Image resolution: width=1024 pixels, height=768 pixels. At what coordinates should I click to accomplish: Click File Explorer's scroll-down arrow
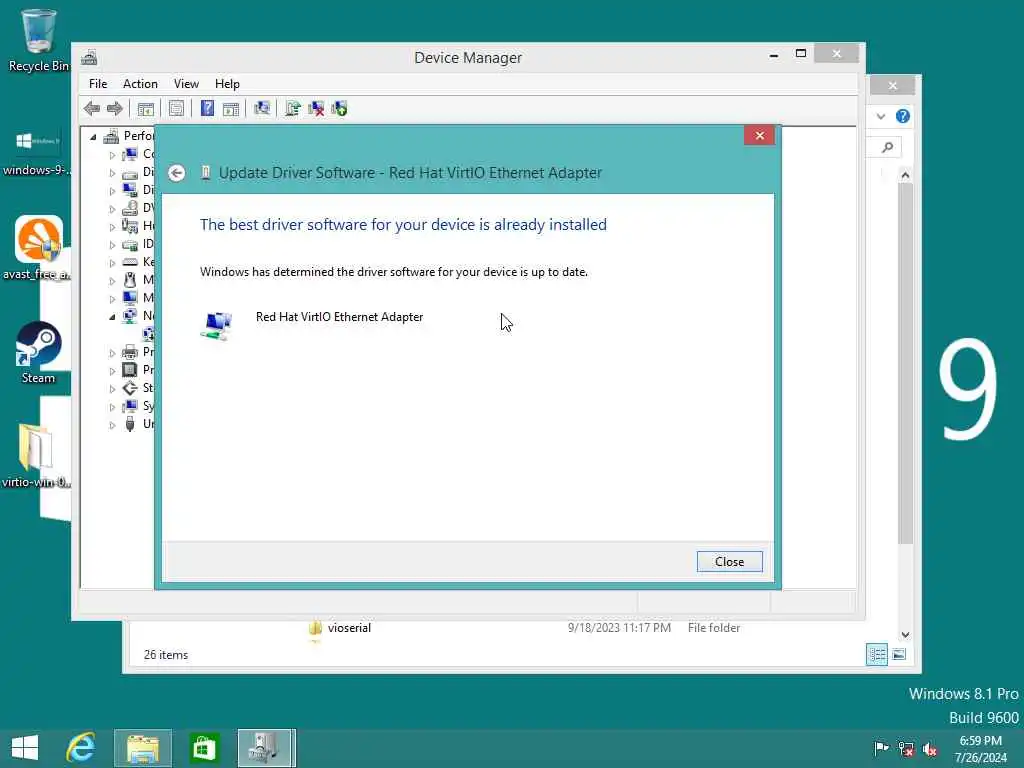pyautogui.click(x=905, y=635)
